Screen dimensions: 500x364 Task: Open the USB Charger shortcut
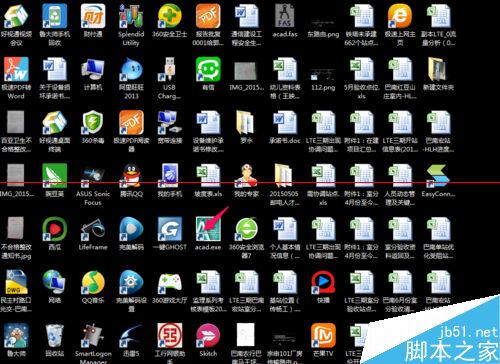[x=169, y=69]
